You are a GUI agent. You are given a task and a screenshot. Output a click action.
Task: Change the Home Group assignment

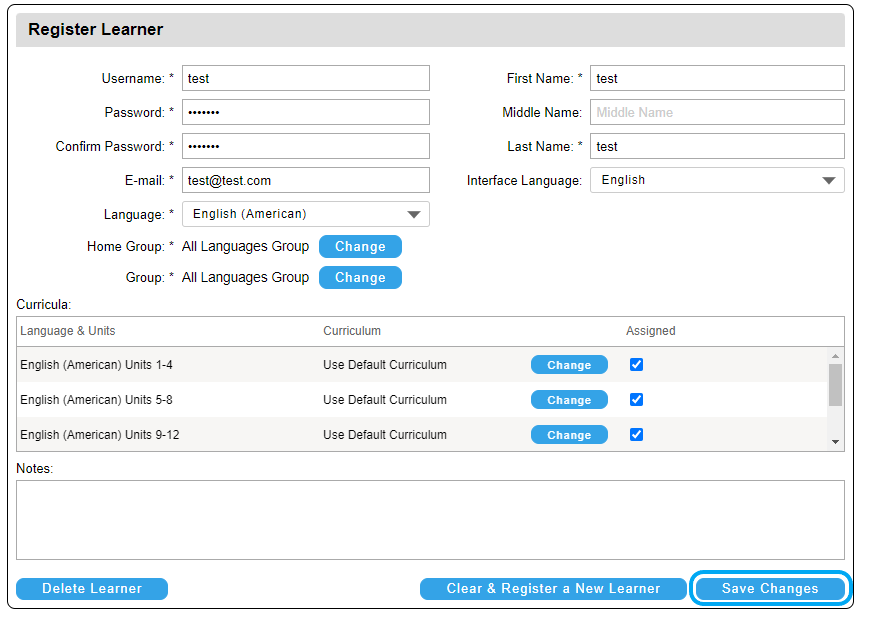coord(360,246)
